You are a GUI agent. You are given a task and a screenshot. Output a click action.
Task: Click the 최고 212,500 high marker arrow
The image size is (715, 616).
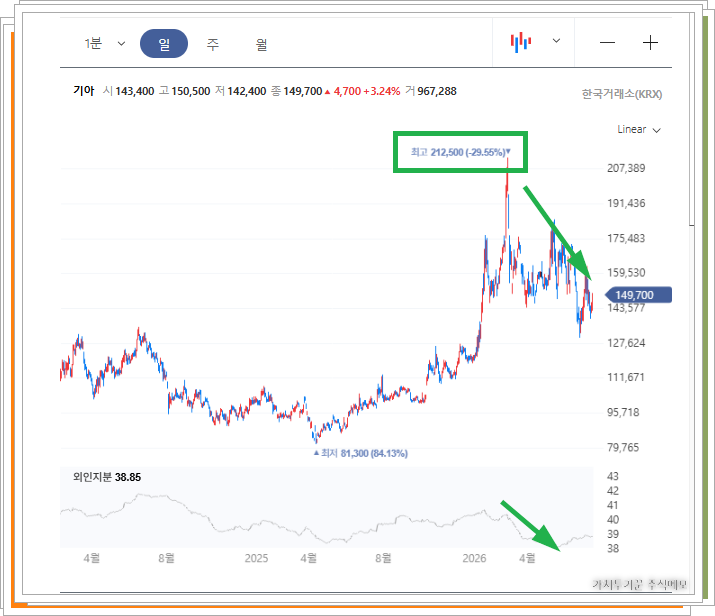(x=508, y=151)
